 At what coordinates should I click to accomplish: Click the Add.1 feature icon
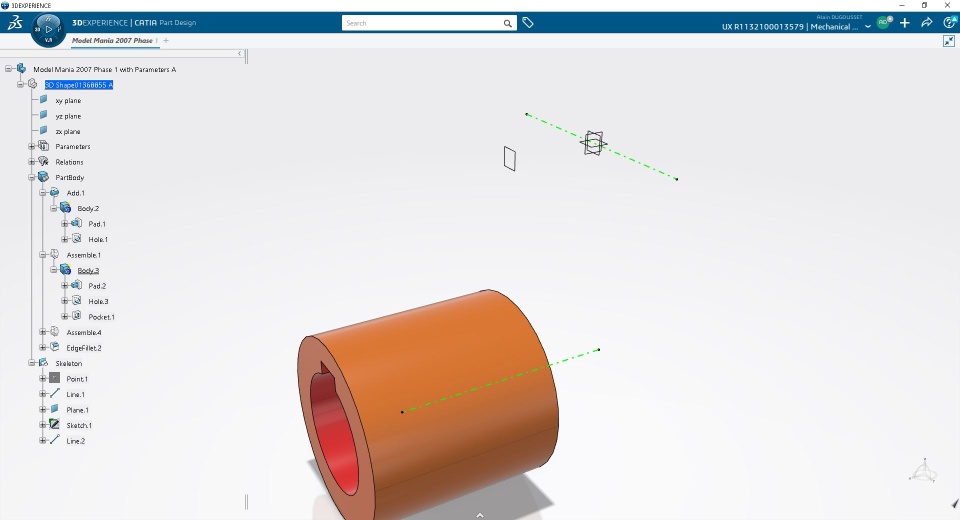[54, 192]
